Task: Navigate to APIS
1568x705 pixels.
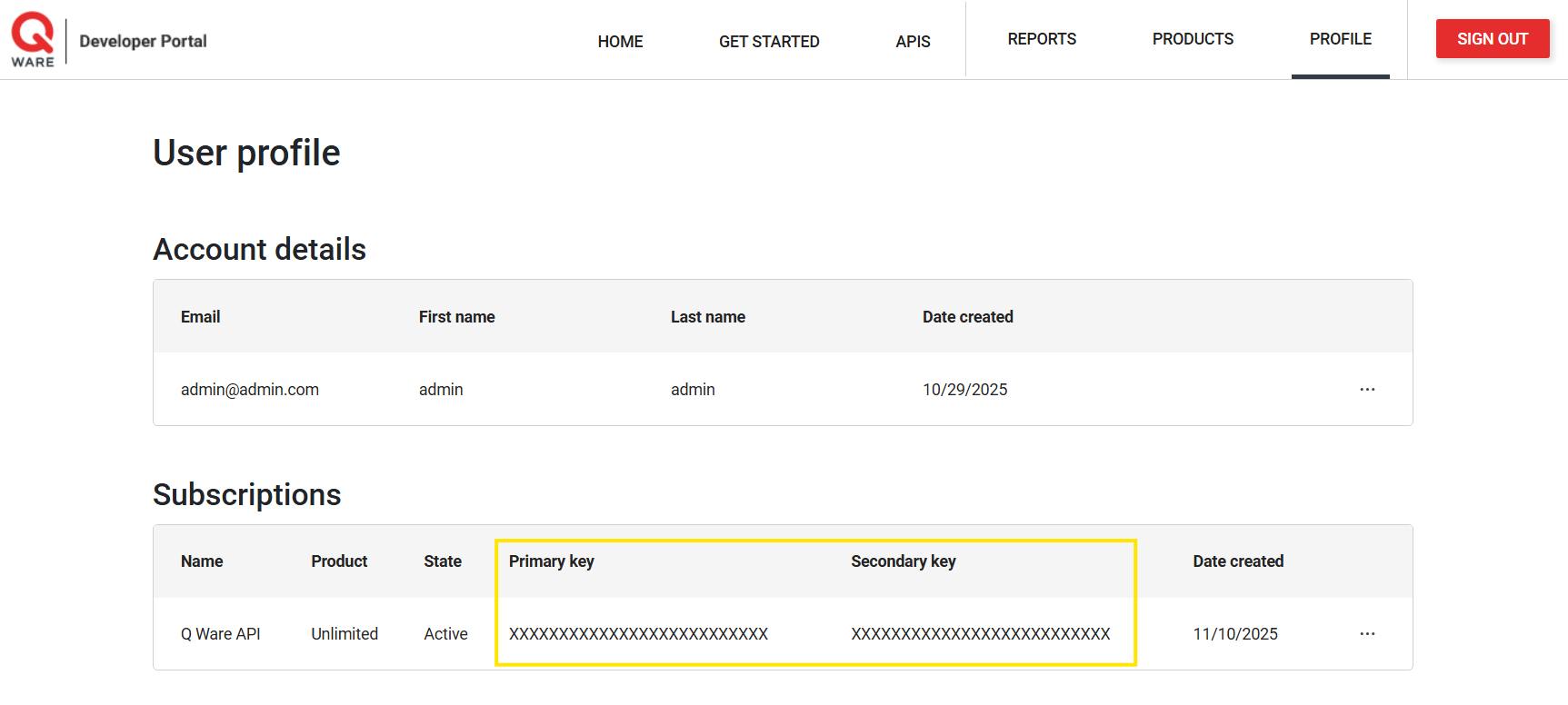Action: [x=913, y=41]
